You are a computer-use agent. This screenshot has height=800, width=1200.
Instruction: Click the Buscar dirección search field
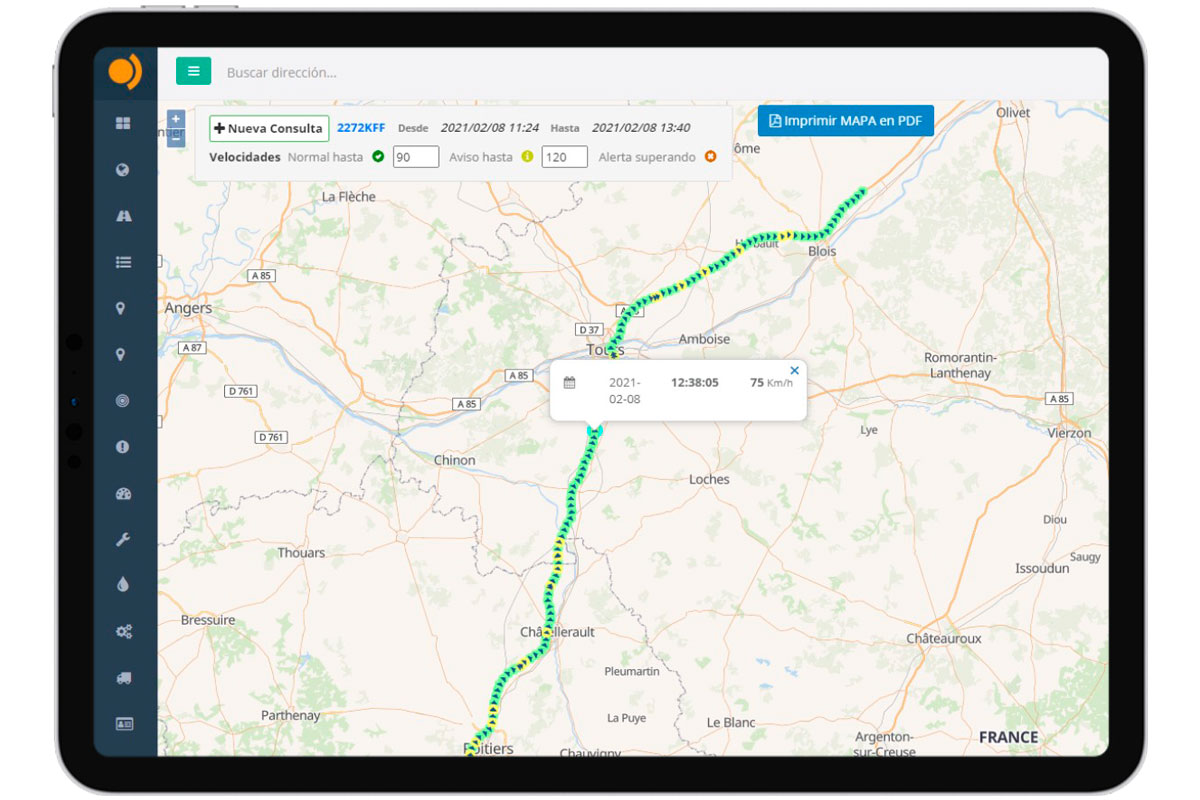(x=400, y=73)
